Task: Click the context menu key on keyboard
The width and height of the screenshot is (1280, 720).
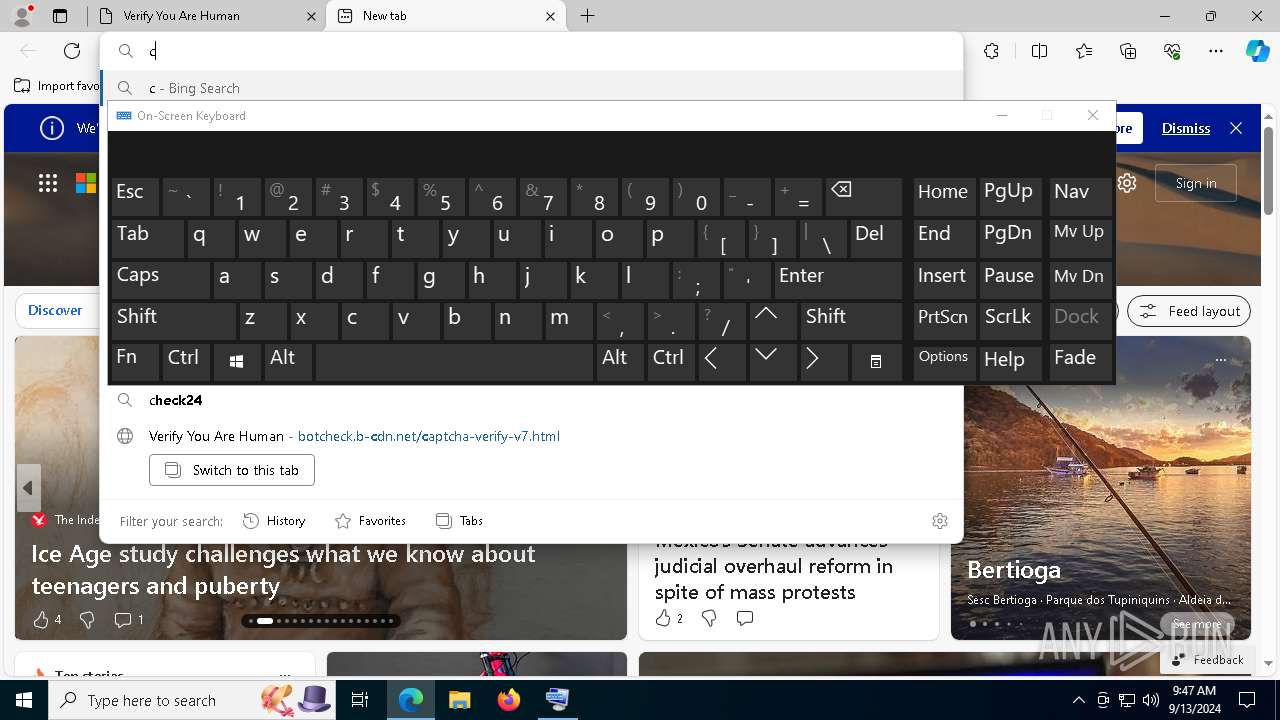Action: 875,361
